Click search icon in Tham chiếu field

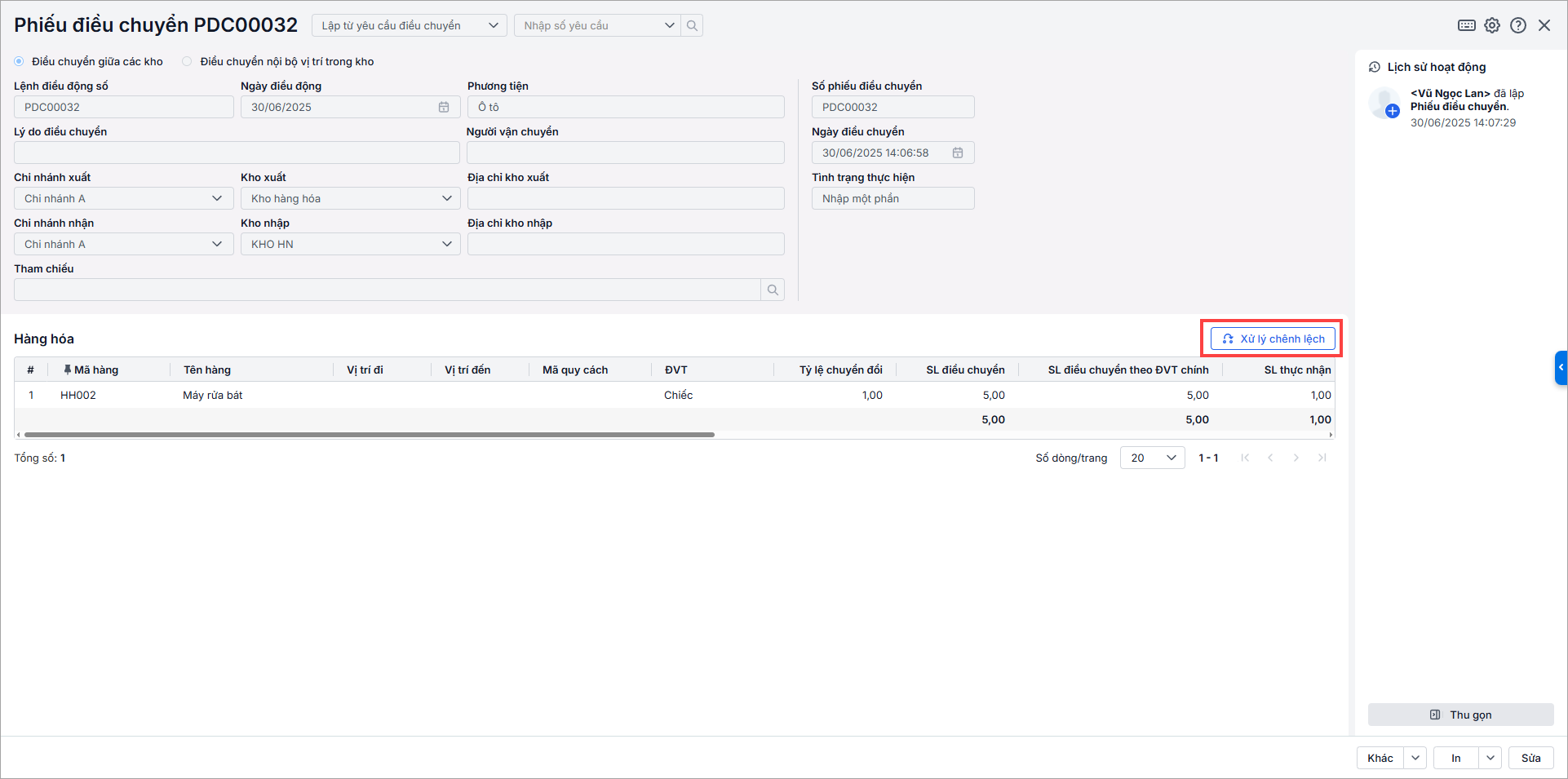(x=773, y=290)
